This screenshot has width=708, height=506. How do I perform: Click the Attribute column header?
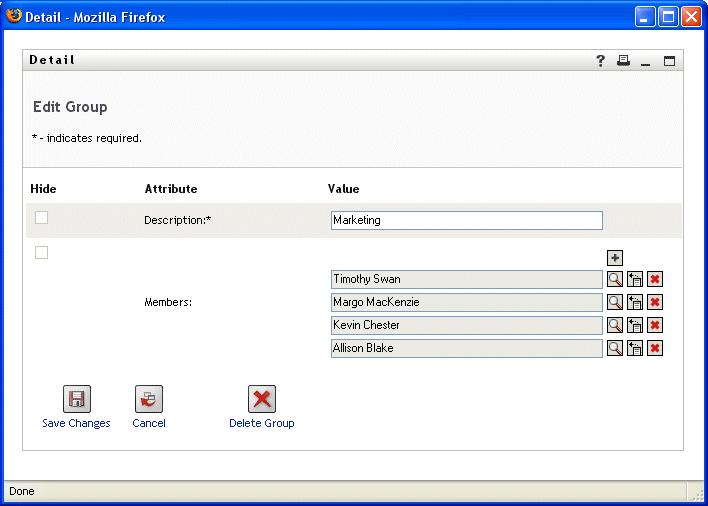tap(171, 189)
